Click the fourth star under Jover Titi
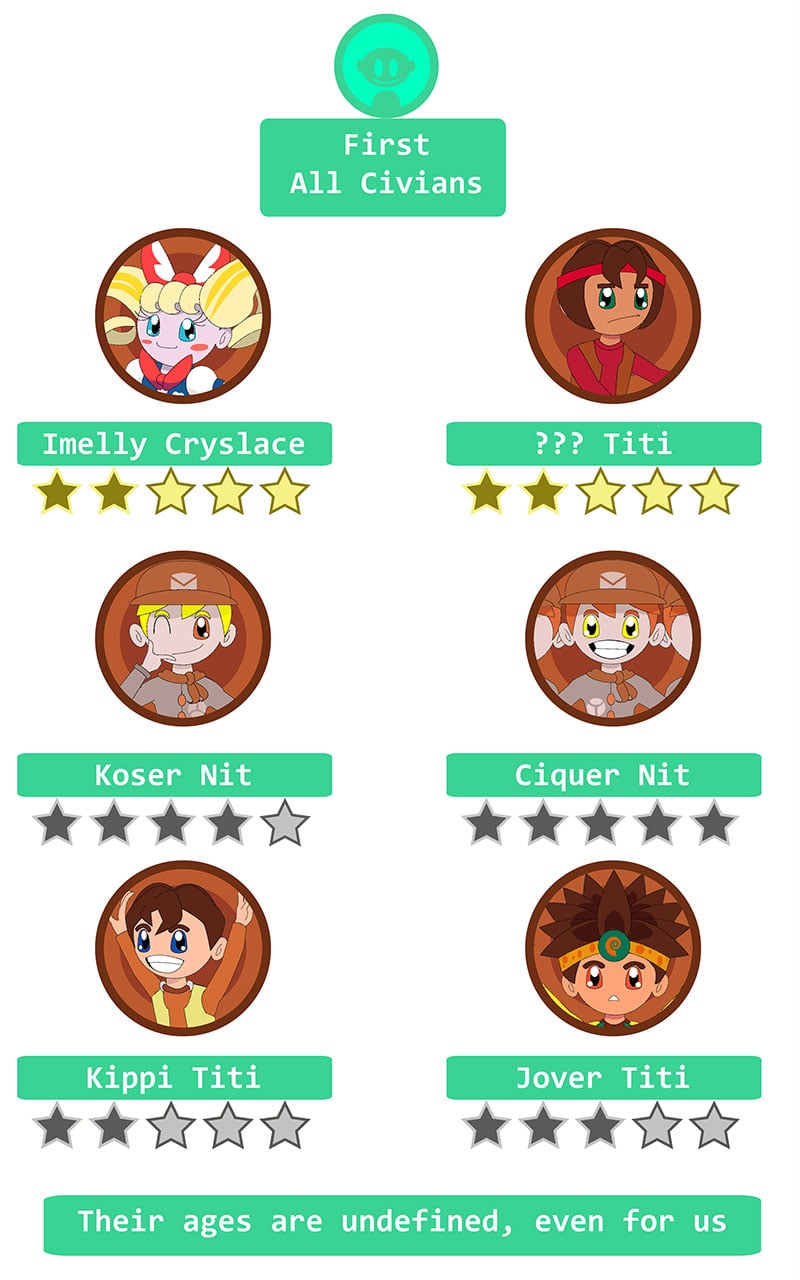The width and height of the screenshot is (800, 1280). pyautogui.click(x=658, y=1126)
